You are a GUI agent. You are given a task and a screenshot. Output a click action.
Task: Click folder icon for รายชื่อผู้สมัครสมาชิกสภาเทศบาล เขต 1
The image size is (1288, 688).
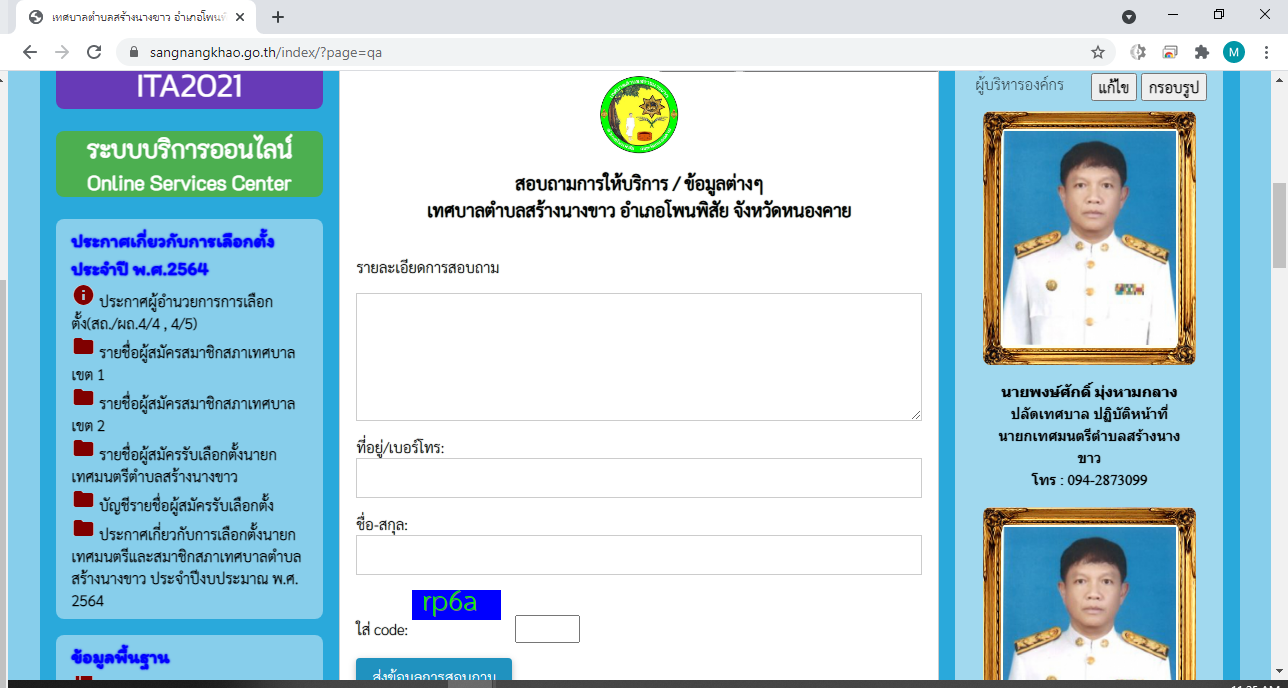pyautogui.click(x=83, y=347)
